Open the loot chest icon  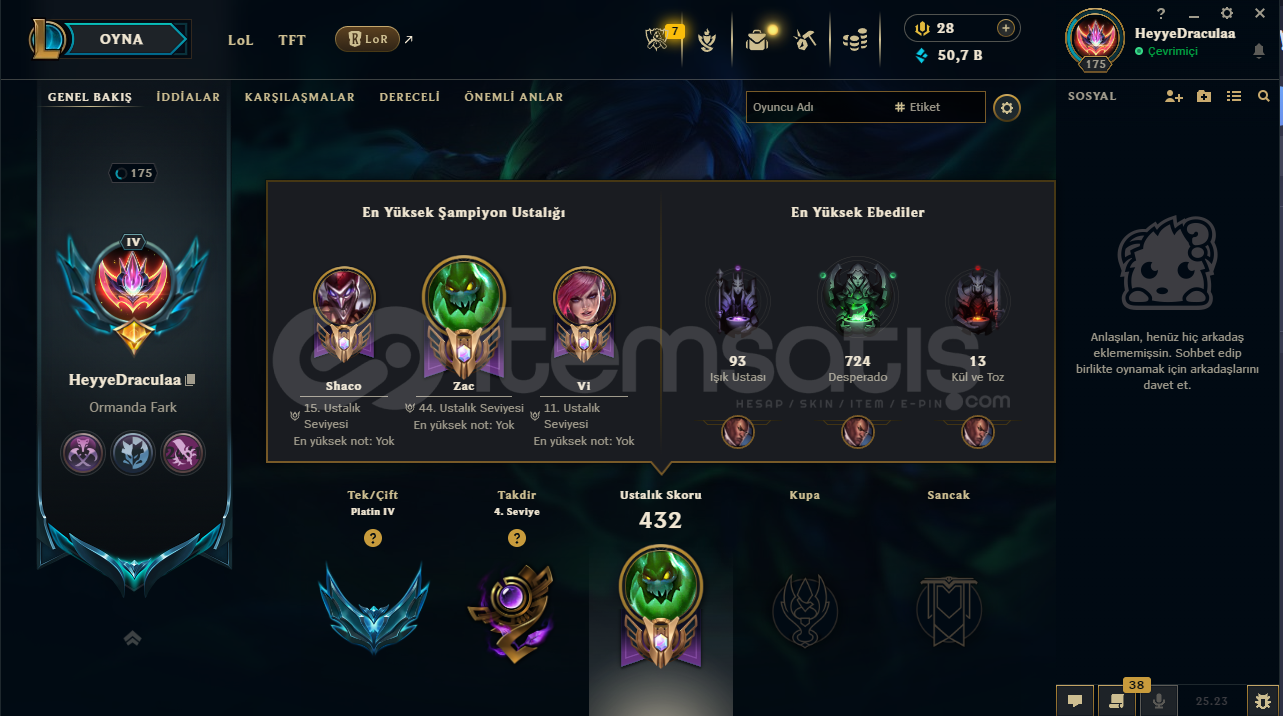click(759, 40)
